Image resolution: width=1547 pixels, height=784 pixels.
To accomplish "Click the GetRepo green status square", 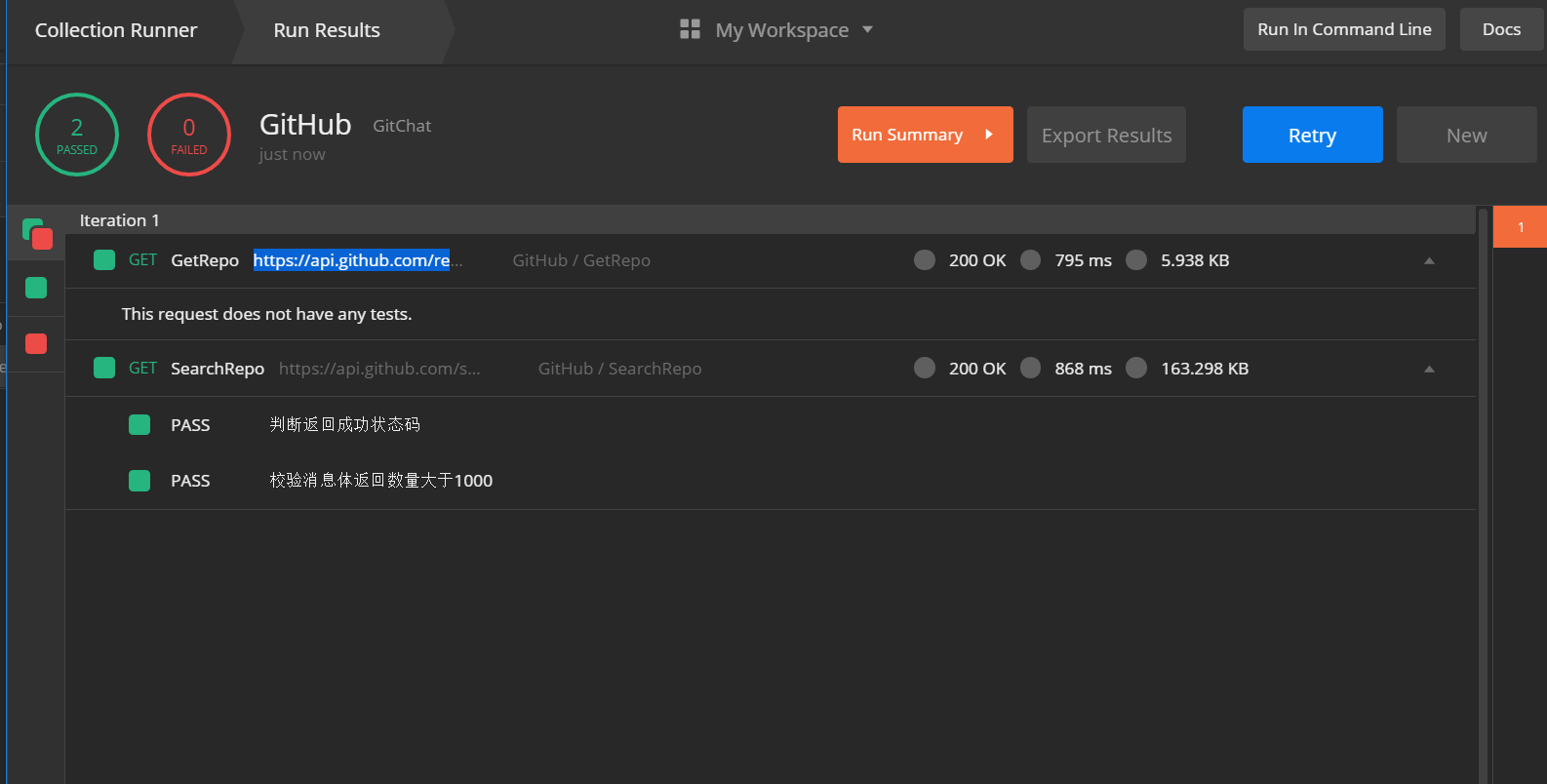I will pos(104,260).
